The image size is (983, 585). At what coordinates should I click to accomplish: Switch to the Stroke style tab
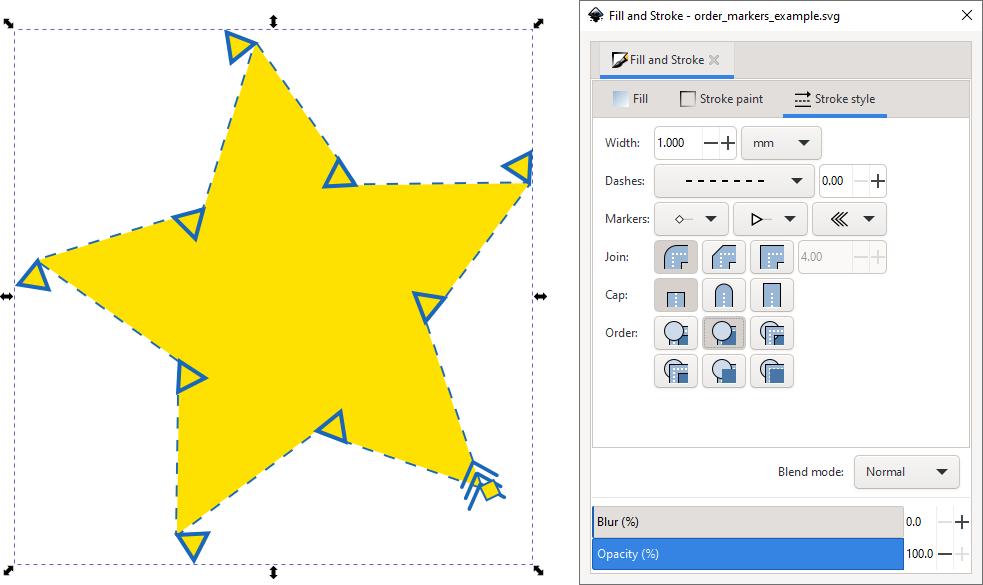click(x=834, y=99)
